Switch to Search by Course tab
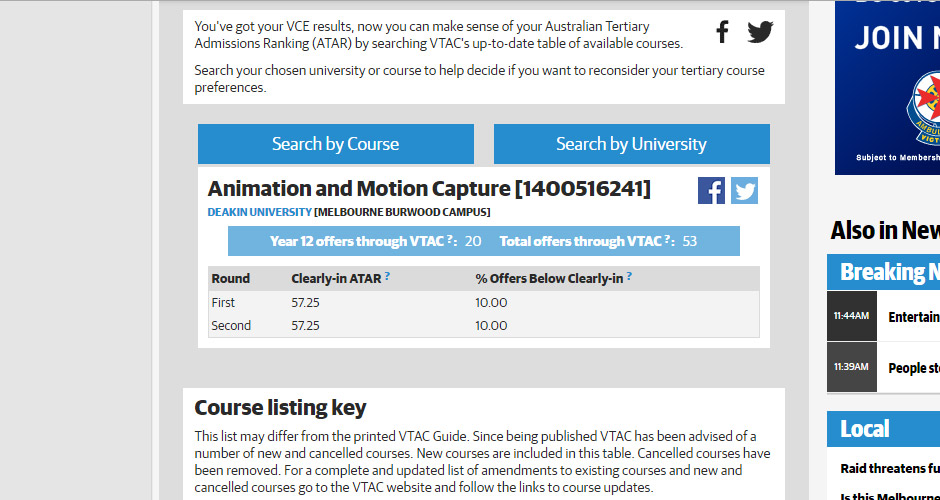This screenshot has height=500, width=940. click(x=335, y=144)
